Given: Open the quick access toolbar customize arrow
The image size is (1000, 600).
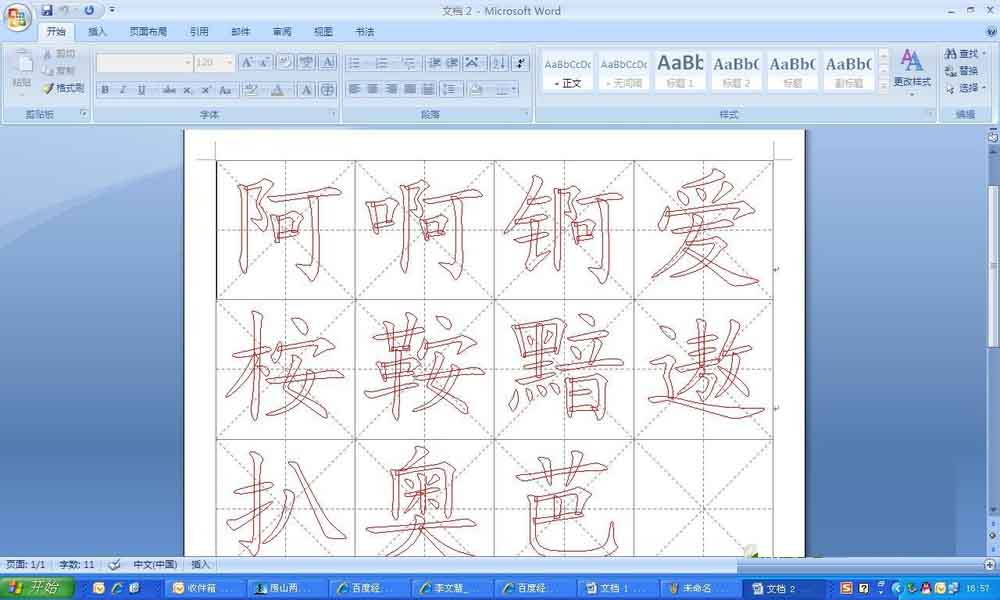Looking at the screenshot, I should pos(112,10).
